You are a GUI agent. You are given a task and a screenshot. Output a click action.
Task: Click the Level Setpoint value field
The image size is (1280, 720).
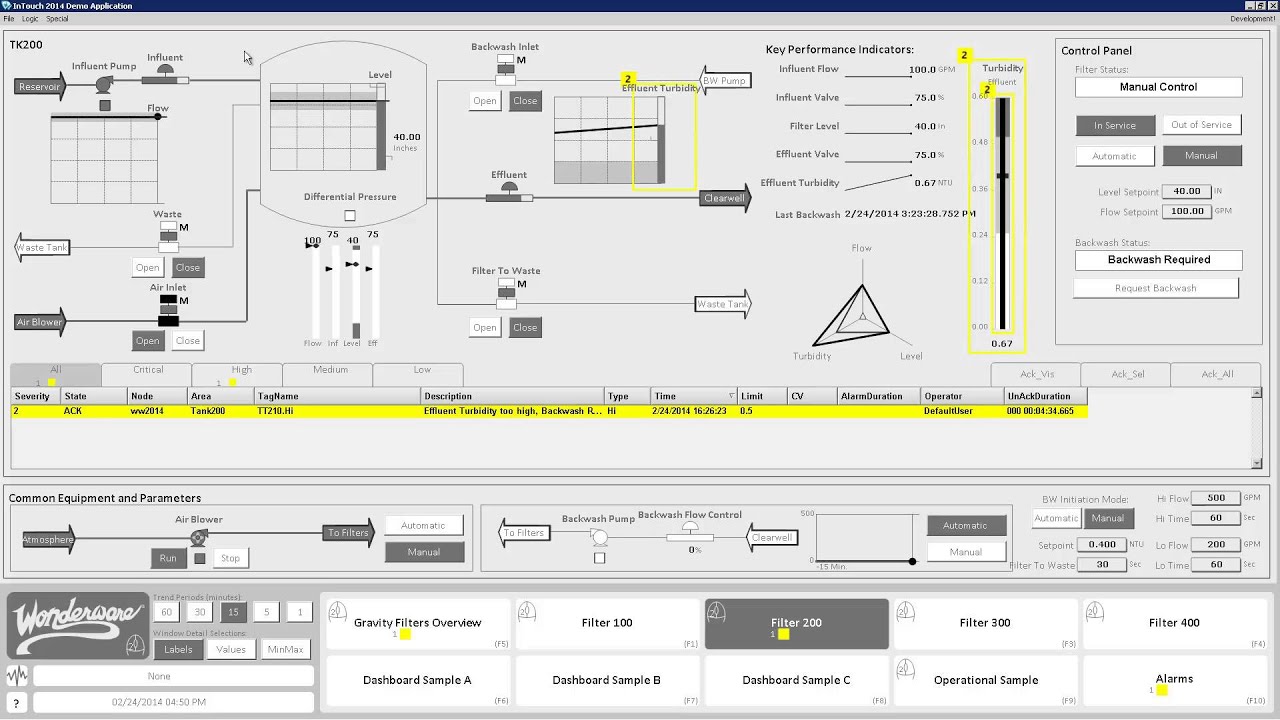coord(1186,190)
